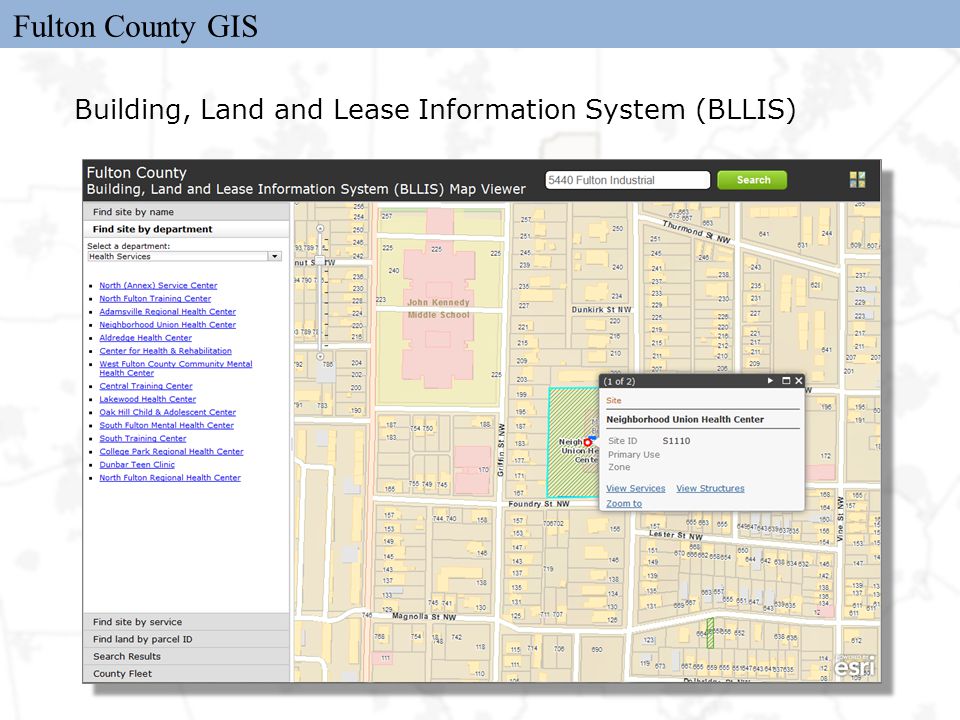
Task: Click the green Search button
Action: [x=752, y=180]
